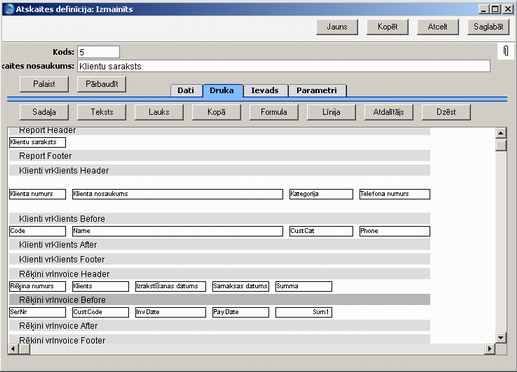Insert a text element with Teksts
517x372 pixels.
click(102, 112)
